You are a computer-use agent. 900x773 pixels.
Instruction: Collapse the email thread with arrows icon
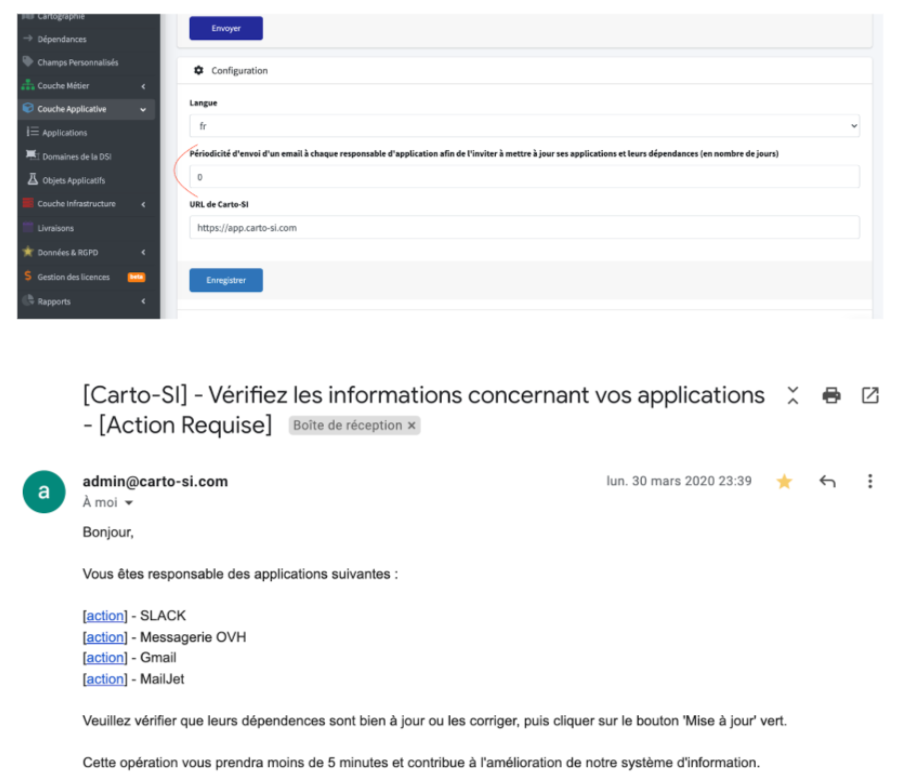[793, 395]
